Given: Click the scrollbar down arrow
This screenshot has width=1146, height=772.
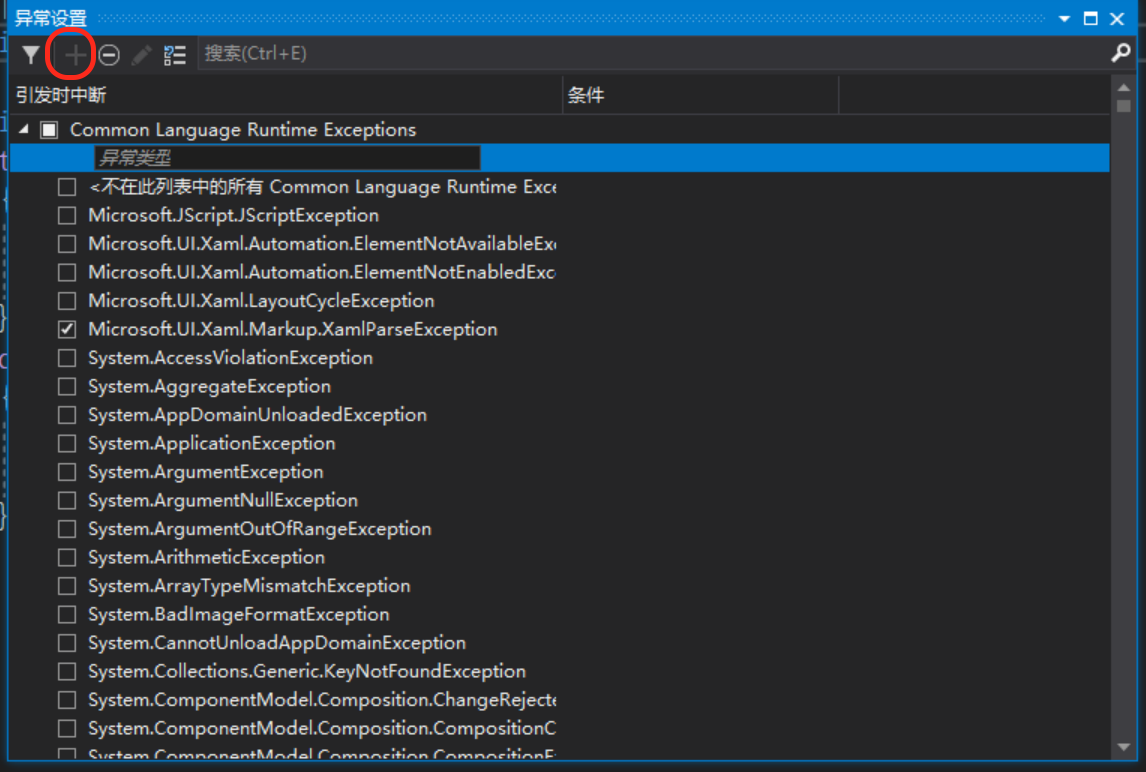Looking at the screenshot, I should [x=1123, y=747].
